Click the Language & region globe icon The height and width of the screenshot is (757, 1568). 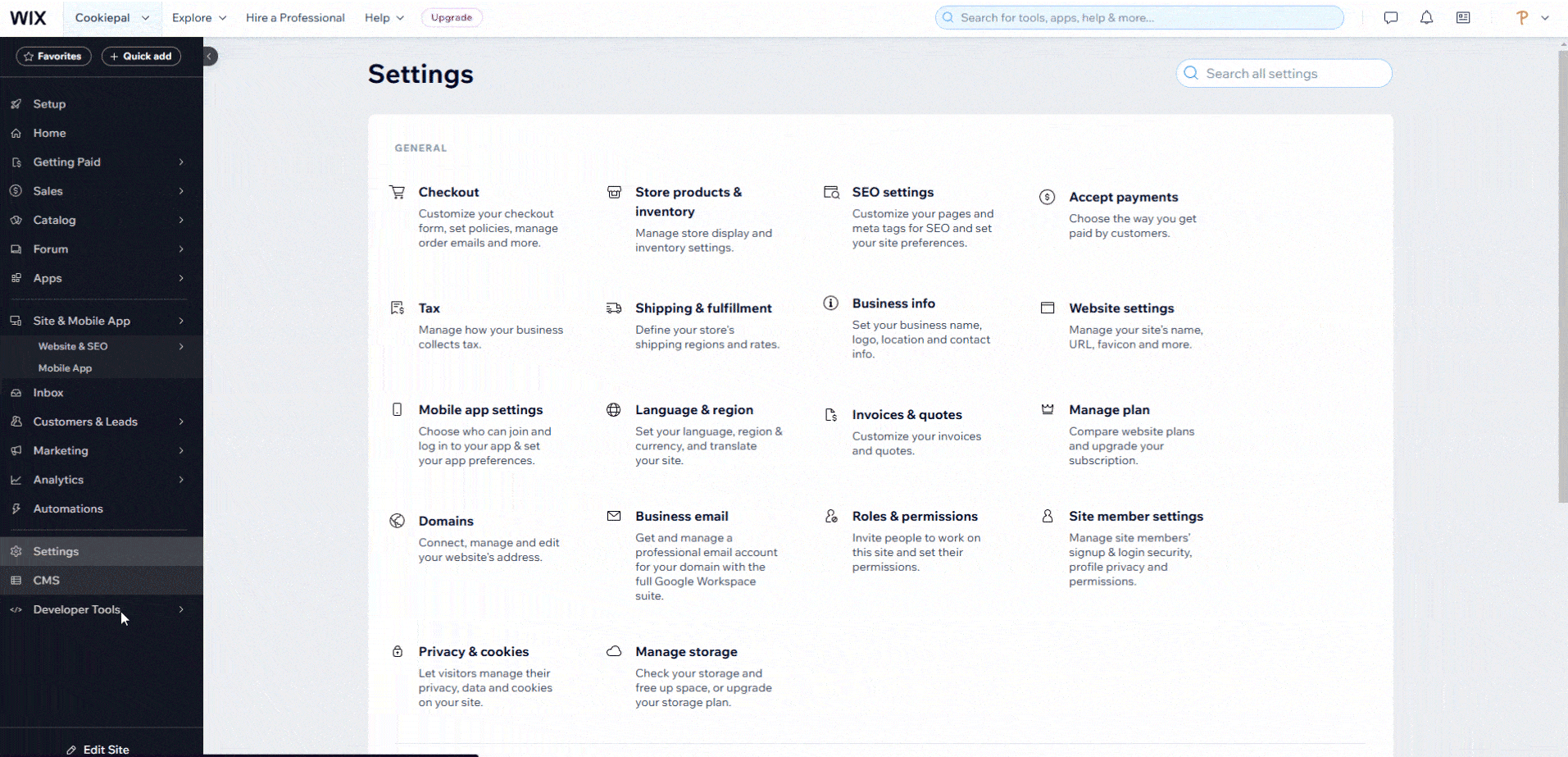point(613,410)
